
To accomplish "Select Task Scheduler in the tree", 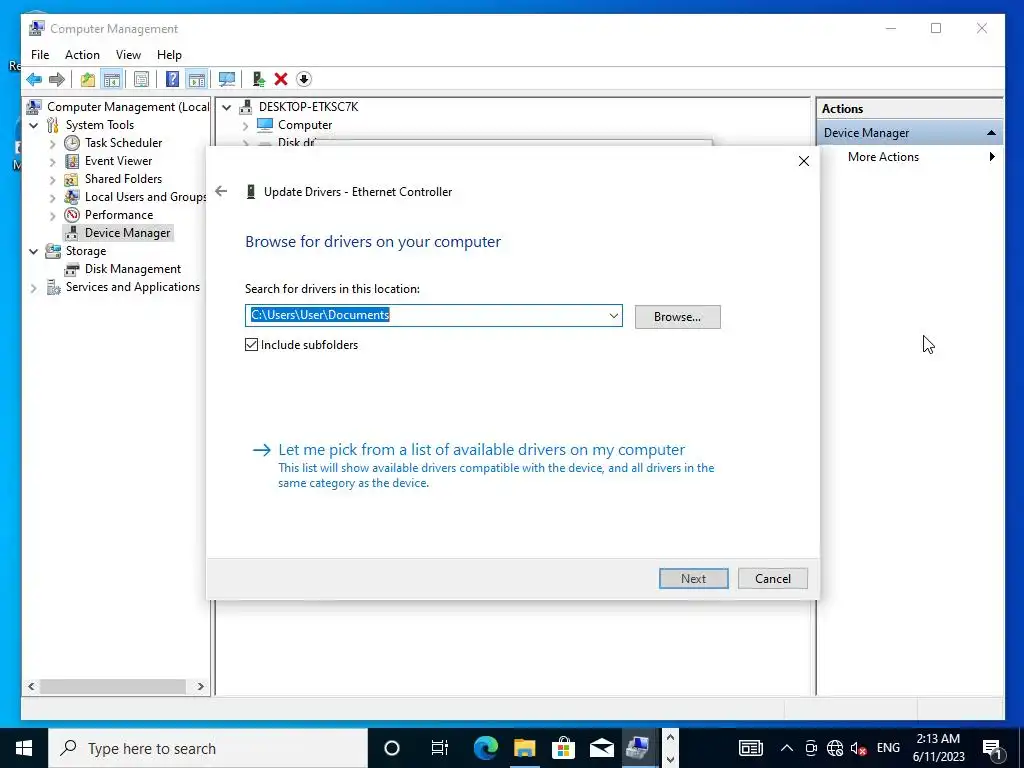I will pyautogui.click(x=123, y=143).
